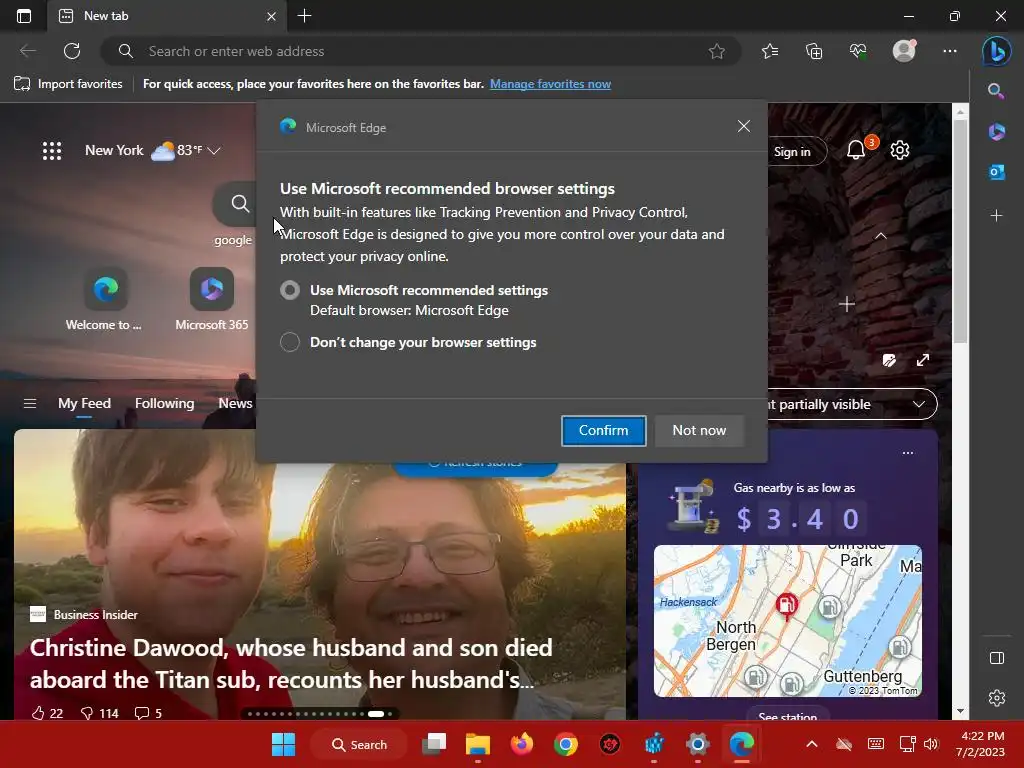Select Don't change your browser settings
The image size is (1024, 768).
point(290,342)
